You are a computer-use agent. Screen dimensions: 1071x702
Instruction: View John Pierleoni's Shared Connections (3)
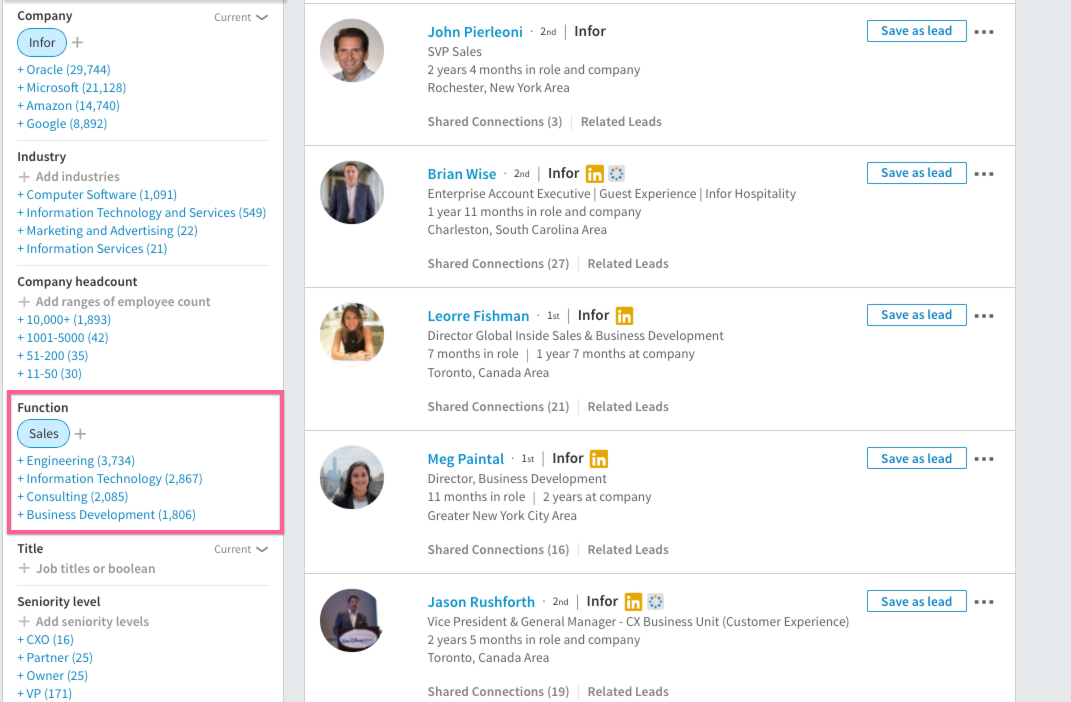point(495,122)
